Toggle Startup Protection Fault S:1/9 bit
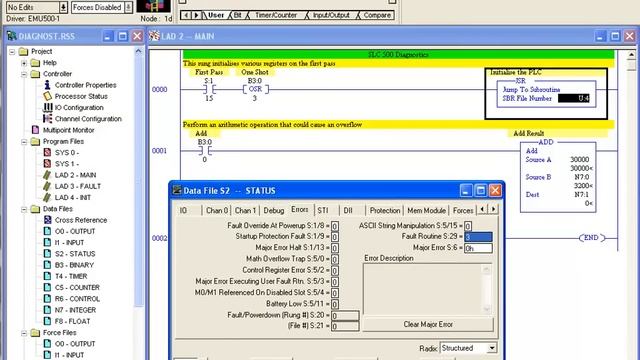Image resolution: width=640 pixels, height=360 pixels. pos(335,237)
